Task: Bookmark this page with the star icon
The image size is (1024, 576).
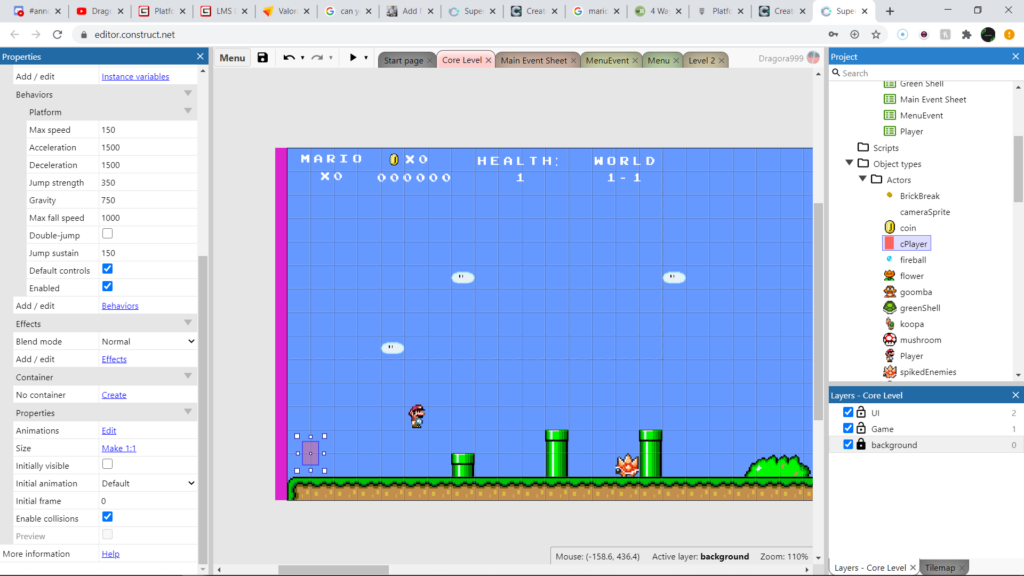Action: (x=876, y=35)
